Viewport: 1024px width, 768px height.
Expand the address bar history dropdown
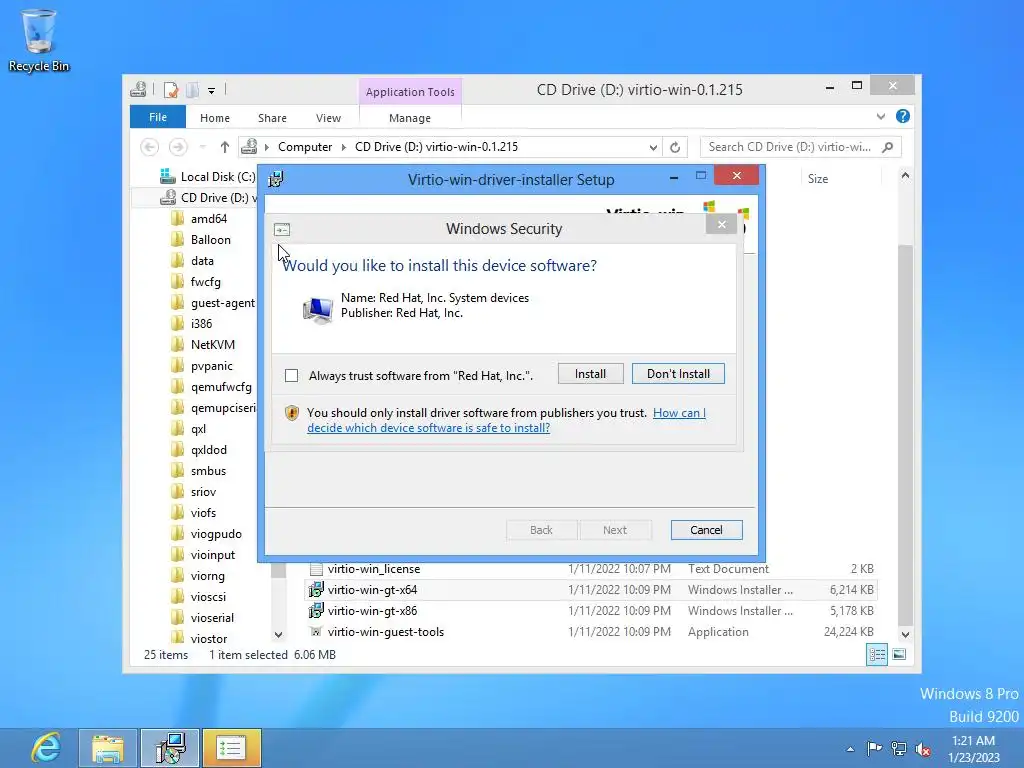(653, 148)
